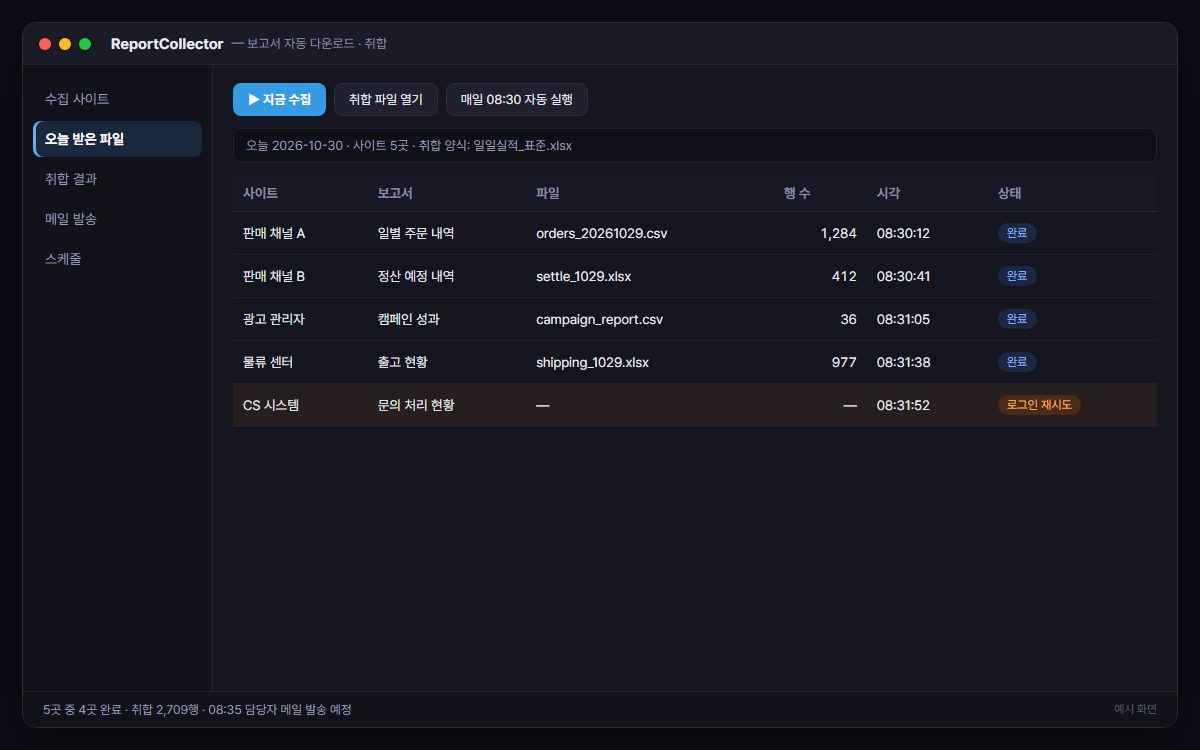Click the 판매 채널 B site cell
Image resolution: width=1200 pixels, height=750 pixels.
point(274,276)
